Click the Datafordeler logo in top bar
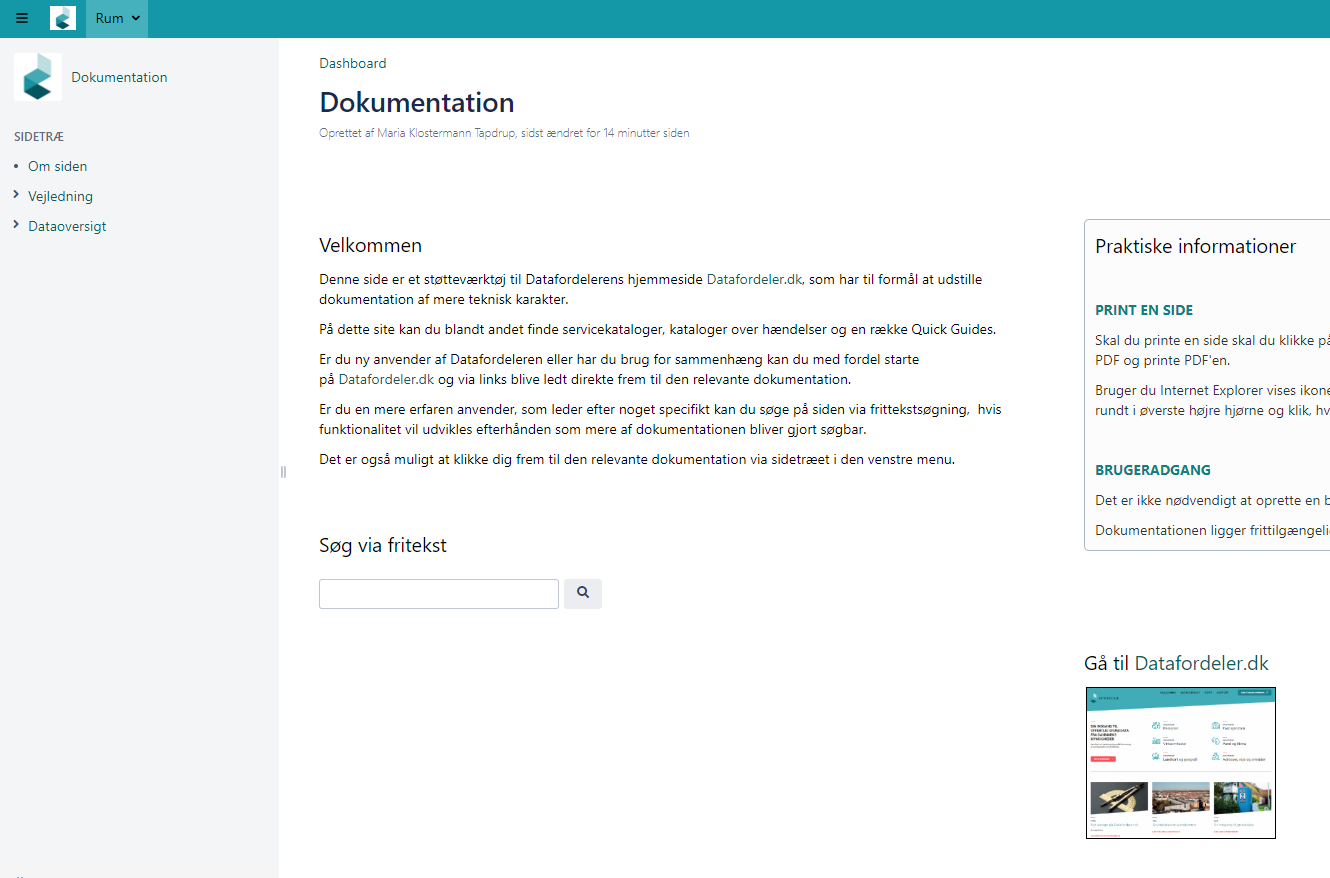1330x878 pixels. tap(63, 18)
